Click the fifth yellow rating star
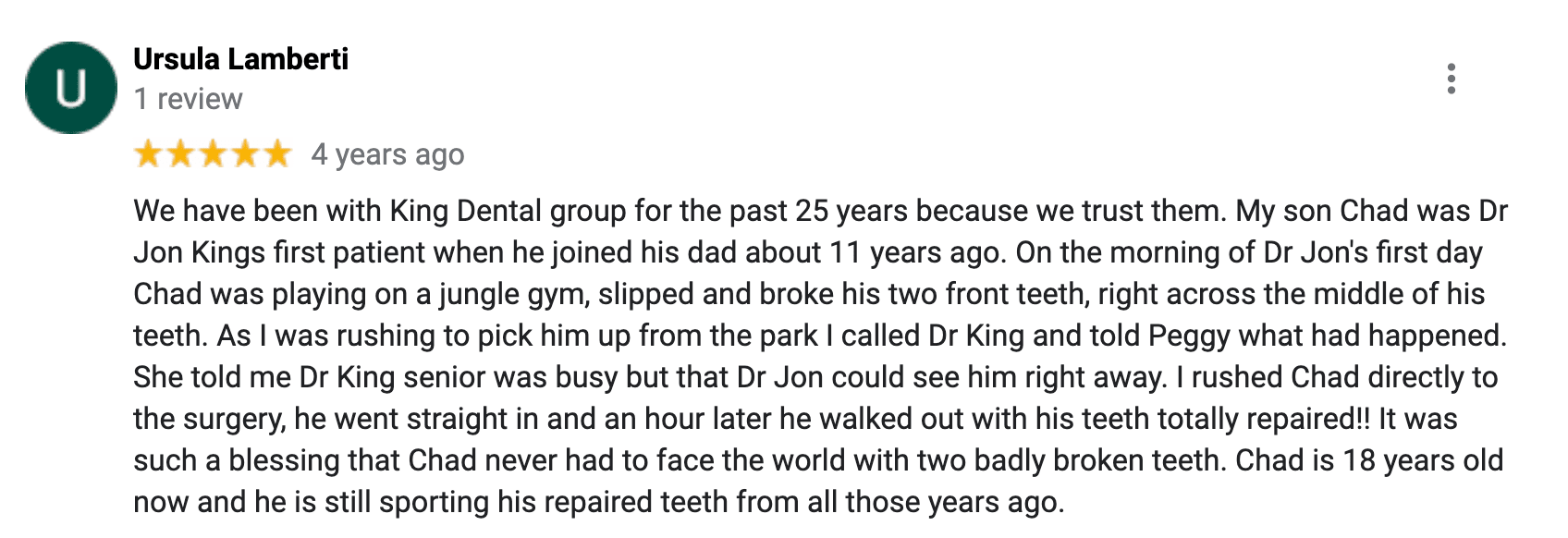This screenshot has width=1568, height=538. tap(277, 153)
